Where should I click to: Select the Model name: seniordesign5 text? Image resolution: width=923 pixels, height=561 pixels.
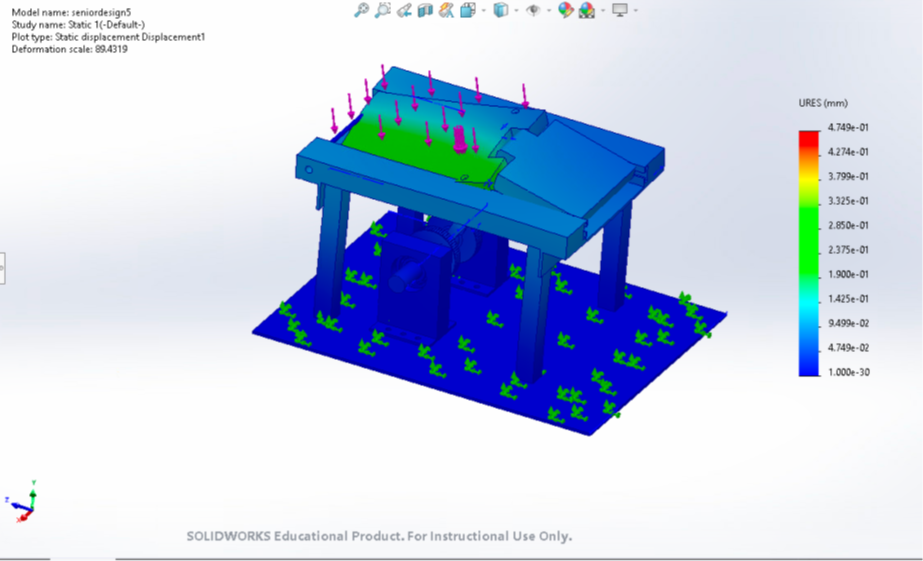click(x=71, y=12)
